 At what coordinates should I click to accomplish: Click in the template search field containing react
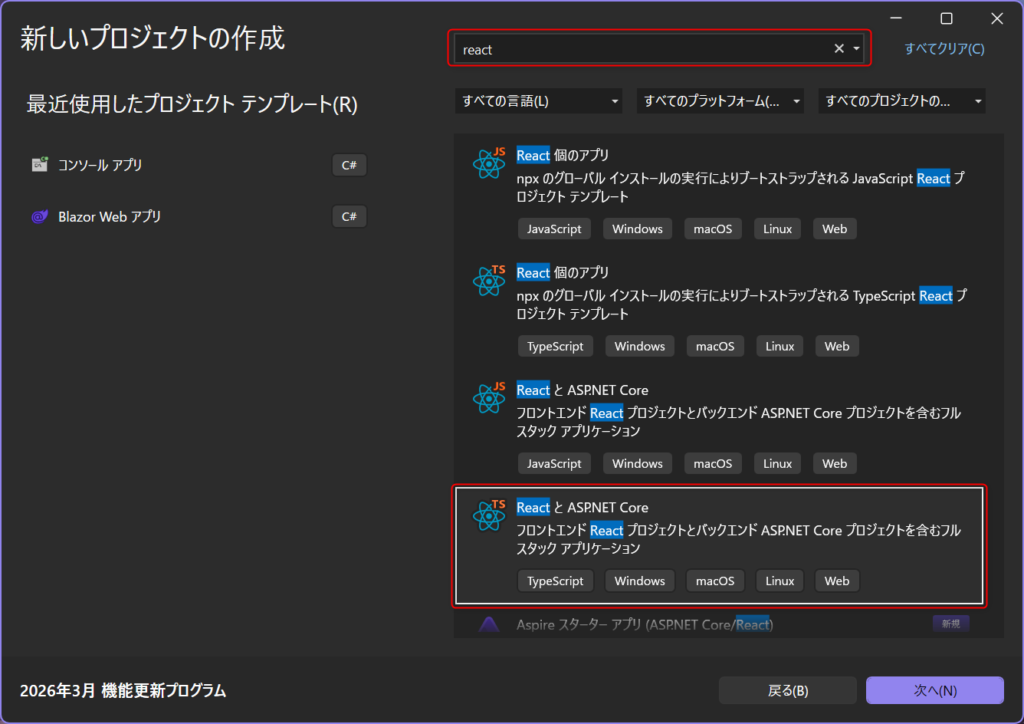(x=640, y=49)
